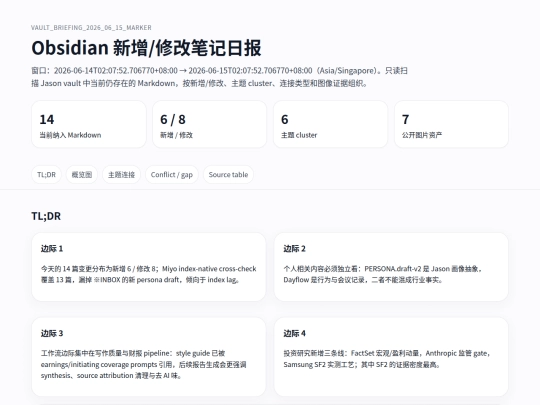Click the 14 当前纳入 Markdown stat card
The width and height of the screenshot is (540, 405).
89,124
